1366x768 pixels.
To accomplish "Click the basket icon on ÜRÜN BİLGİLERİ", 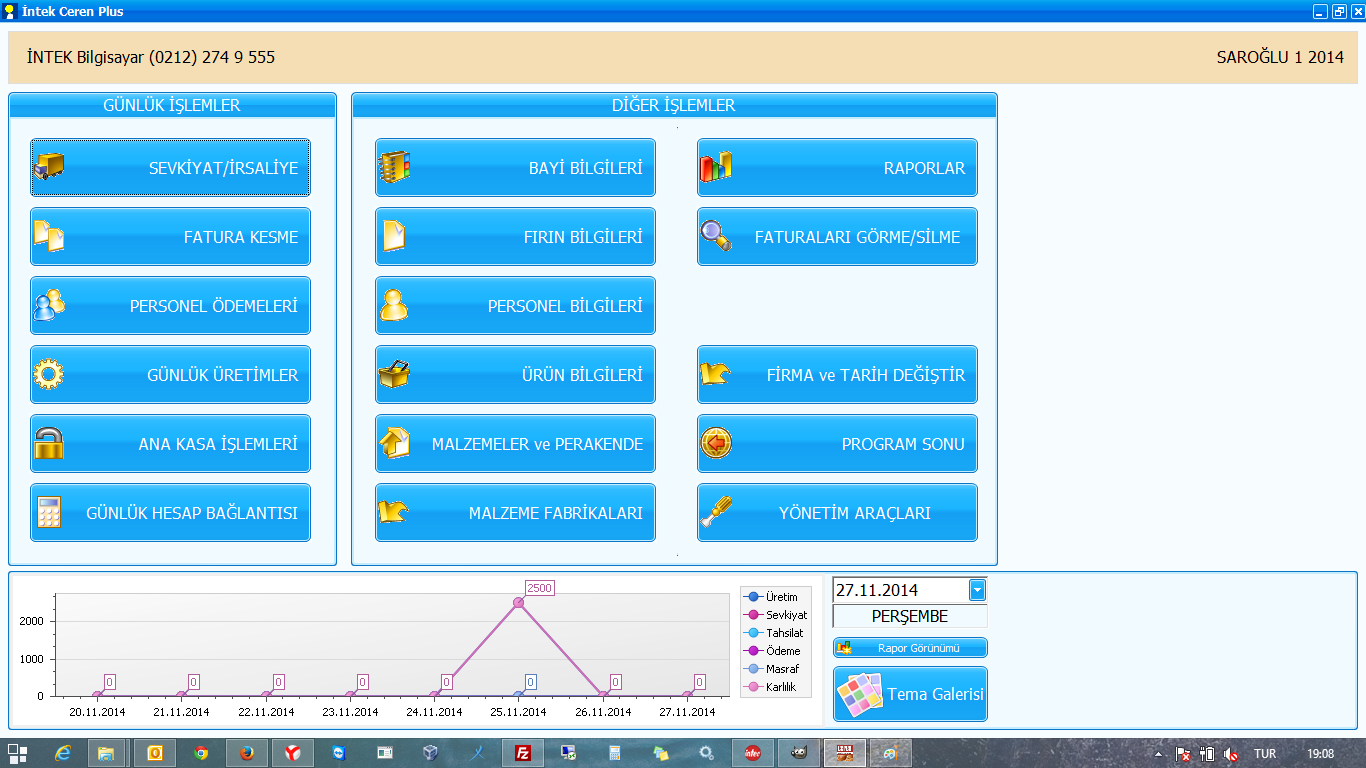I will tap(394, 375).
